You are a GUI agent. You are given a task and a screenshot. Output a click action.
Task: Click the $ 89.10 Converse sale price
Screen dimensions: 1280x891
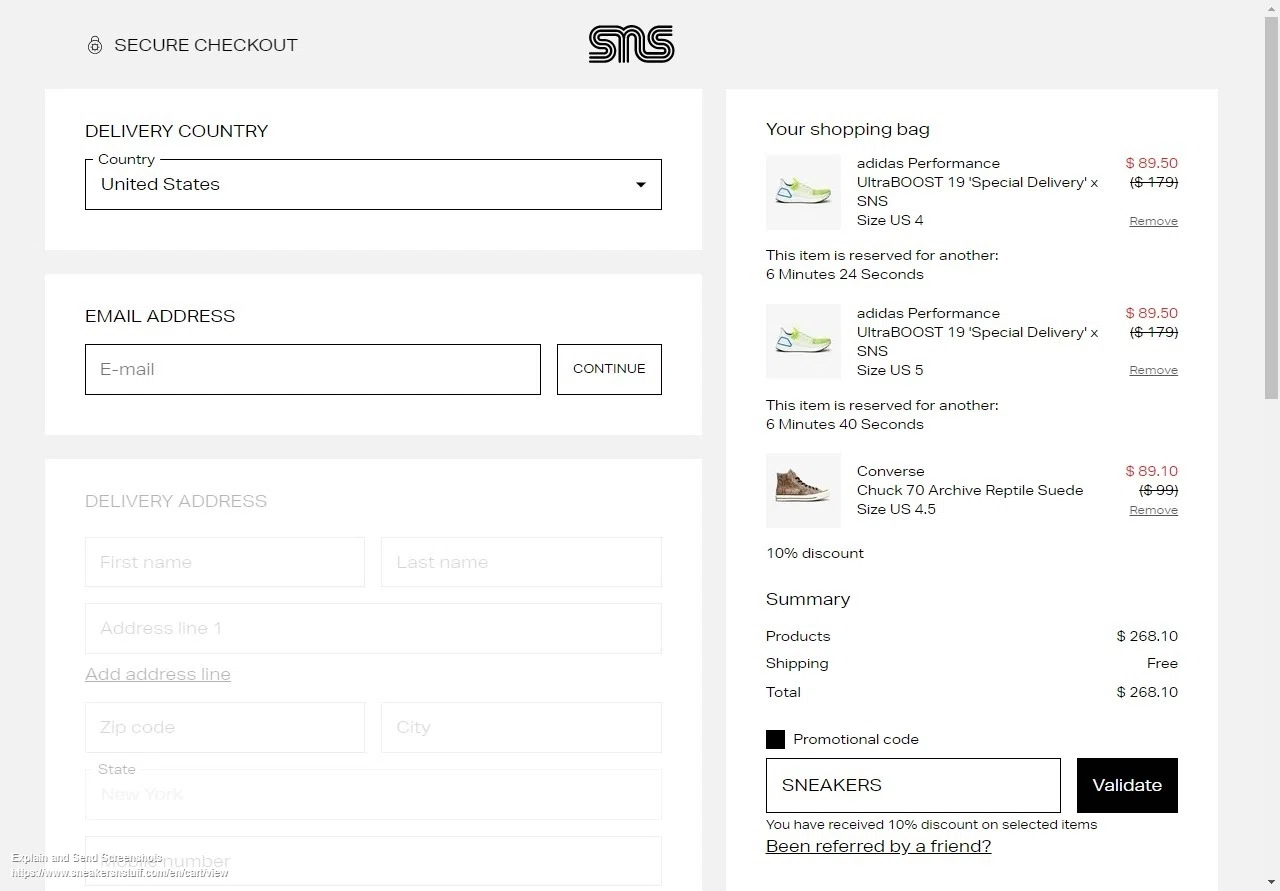click(x=1151, y=471)
